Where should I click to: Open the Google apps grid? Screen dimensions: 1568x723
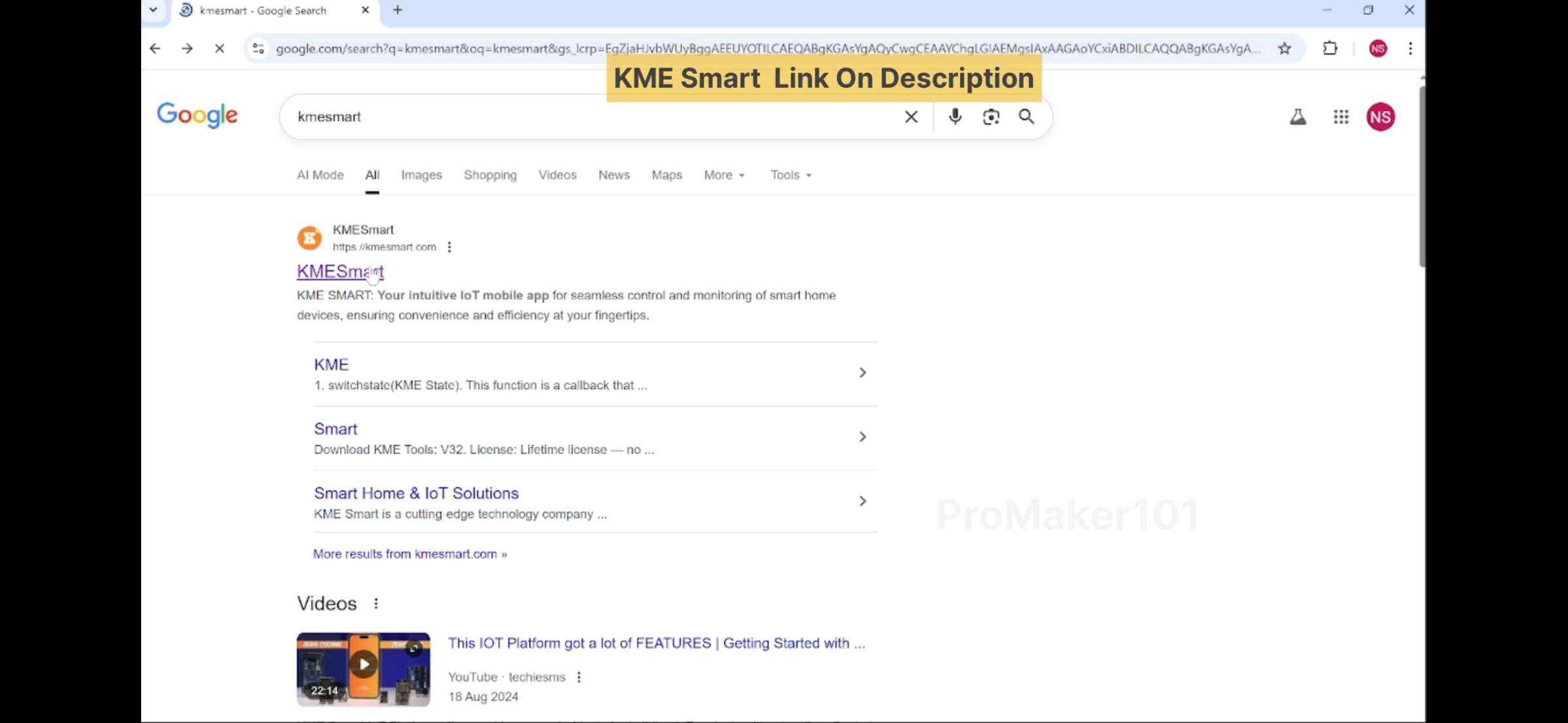1340,116
